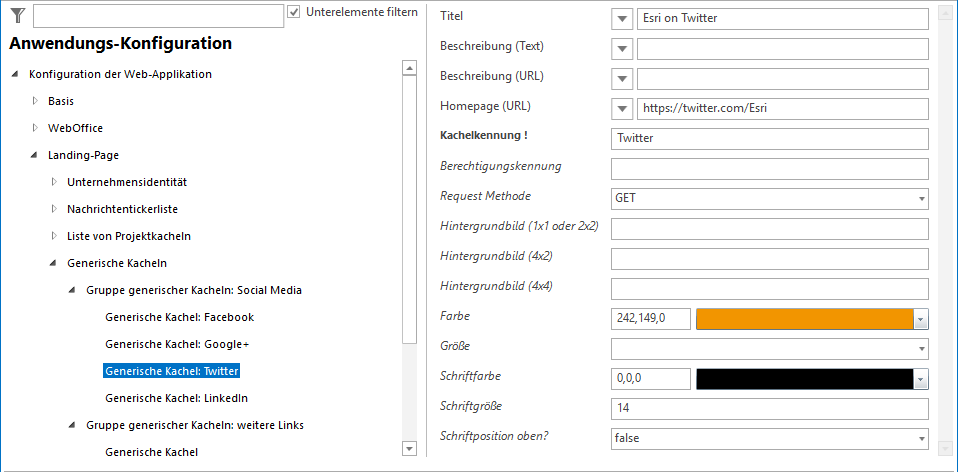Open the Request Methode GET dropdown
958x472 pixels.
coord(769,199)
